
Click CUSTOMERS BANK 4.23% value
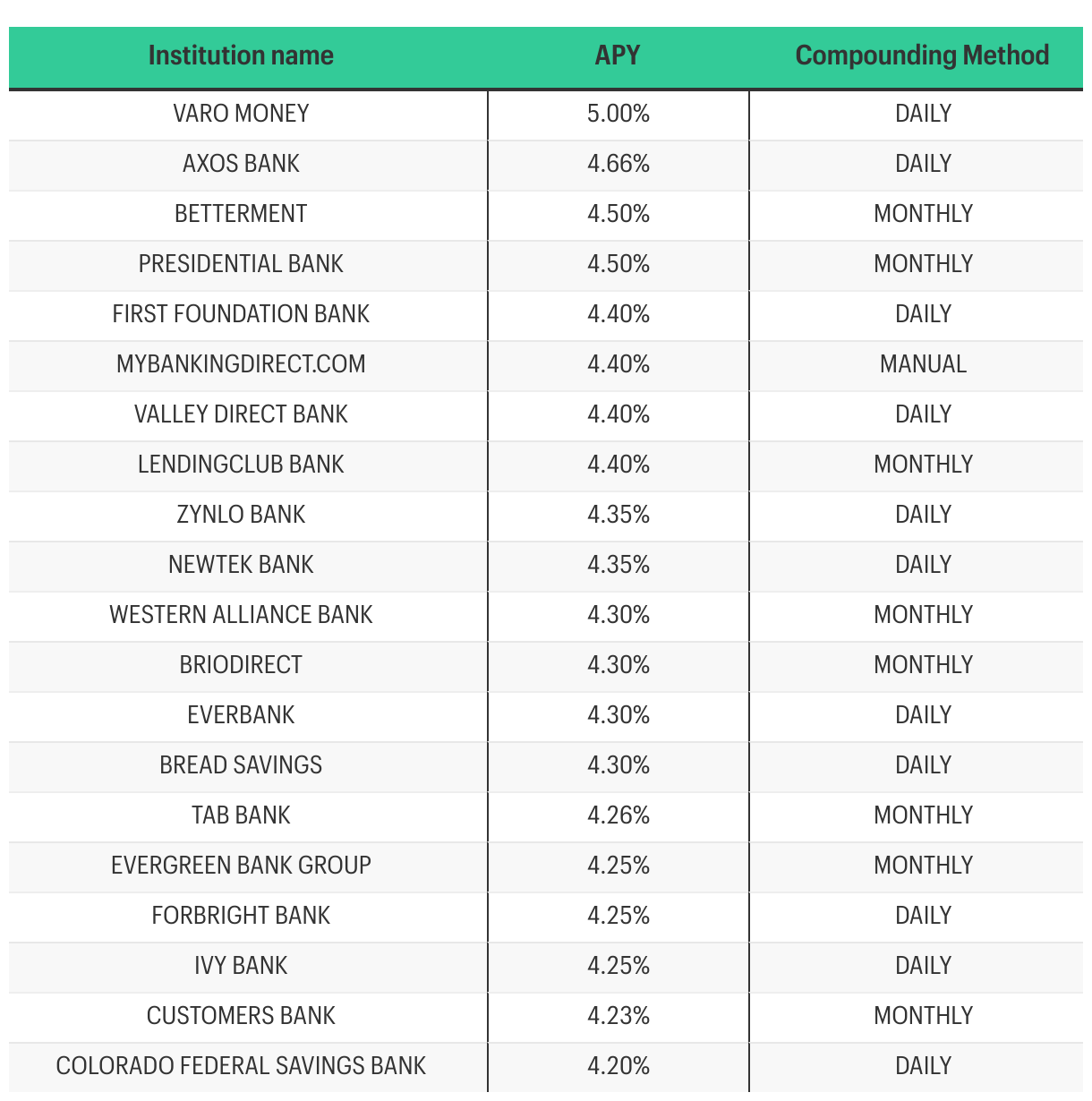(x=619, y=1016)
